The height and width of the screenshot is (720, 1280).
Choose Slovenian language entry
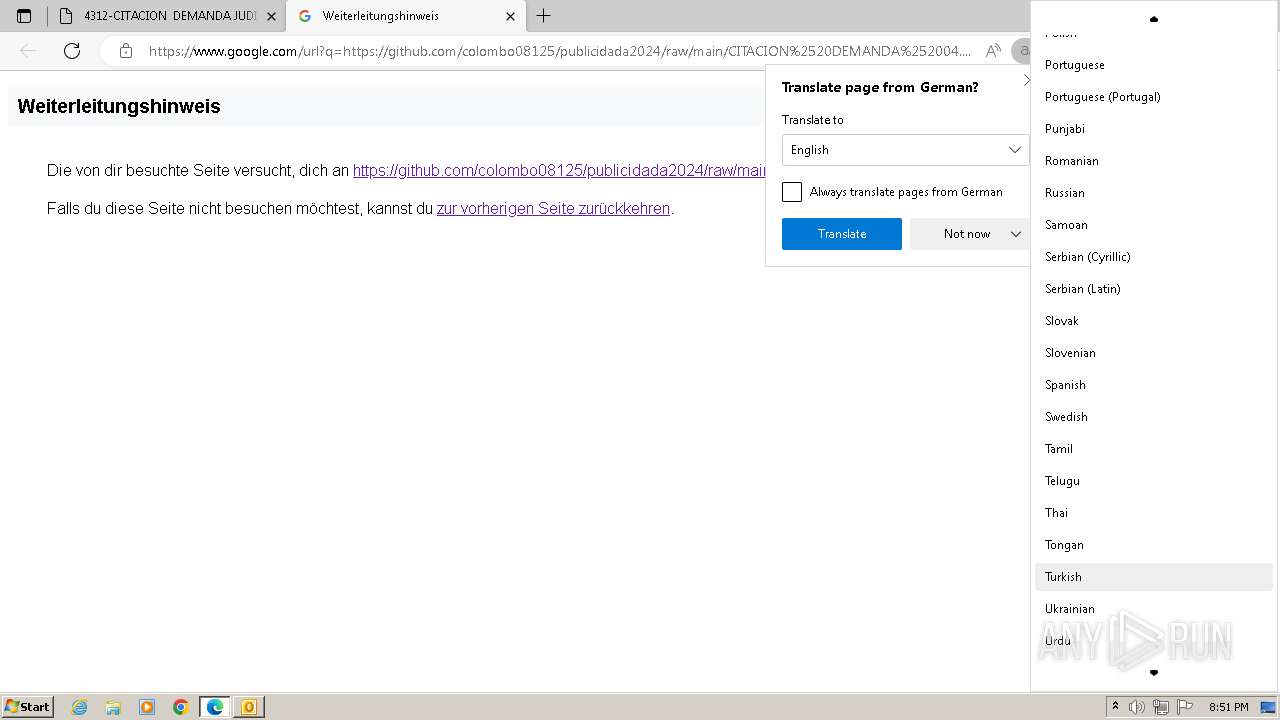tap(1153, 353)
